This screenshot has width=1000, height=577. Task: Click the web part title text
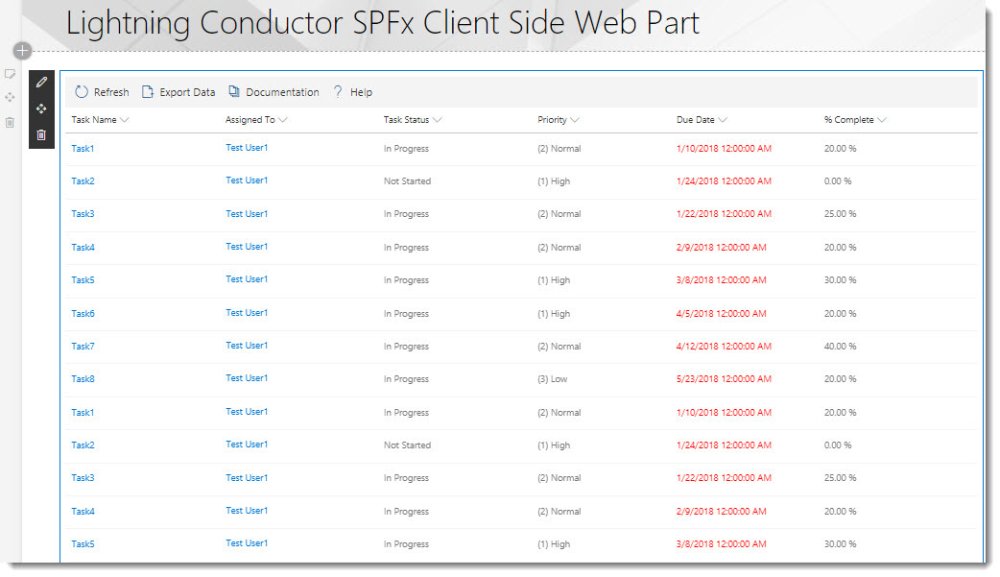click(382, 22)
